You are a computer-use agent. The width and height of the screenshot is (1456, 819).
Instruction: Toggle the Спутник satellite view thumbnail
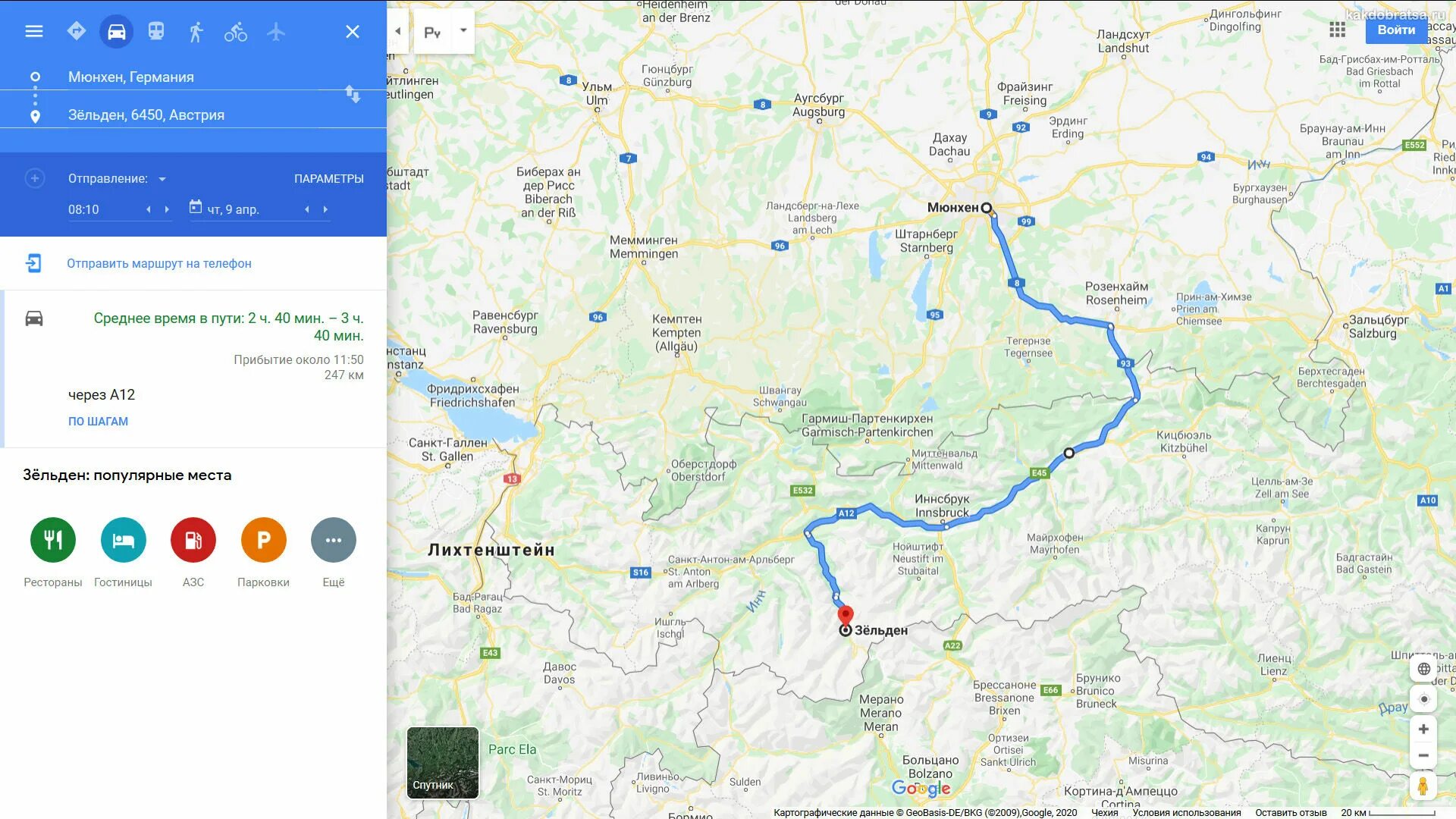click(443, 763)
